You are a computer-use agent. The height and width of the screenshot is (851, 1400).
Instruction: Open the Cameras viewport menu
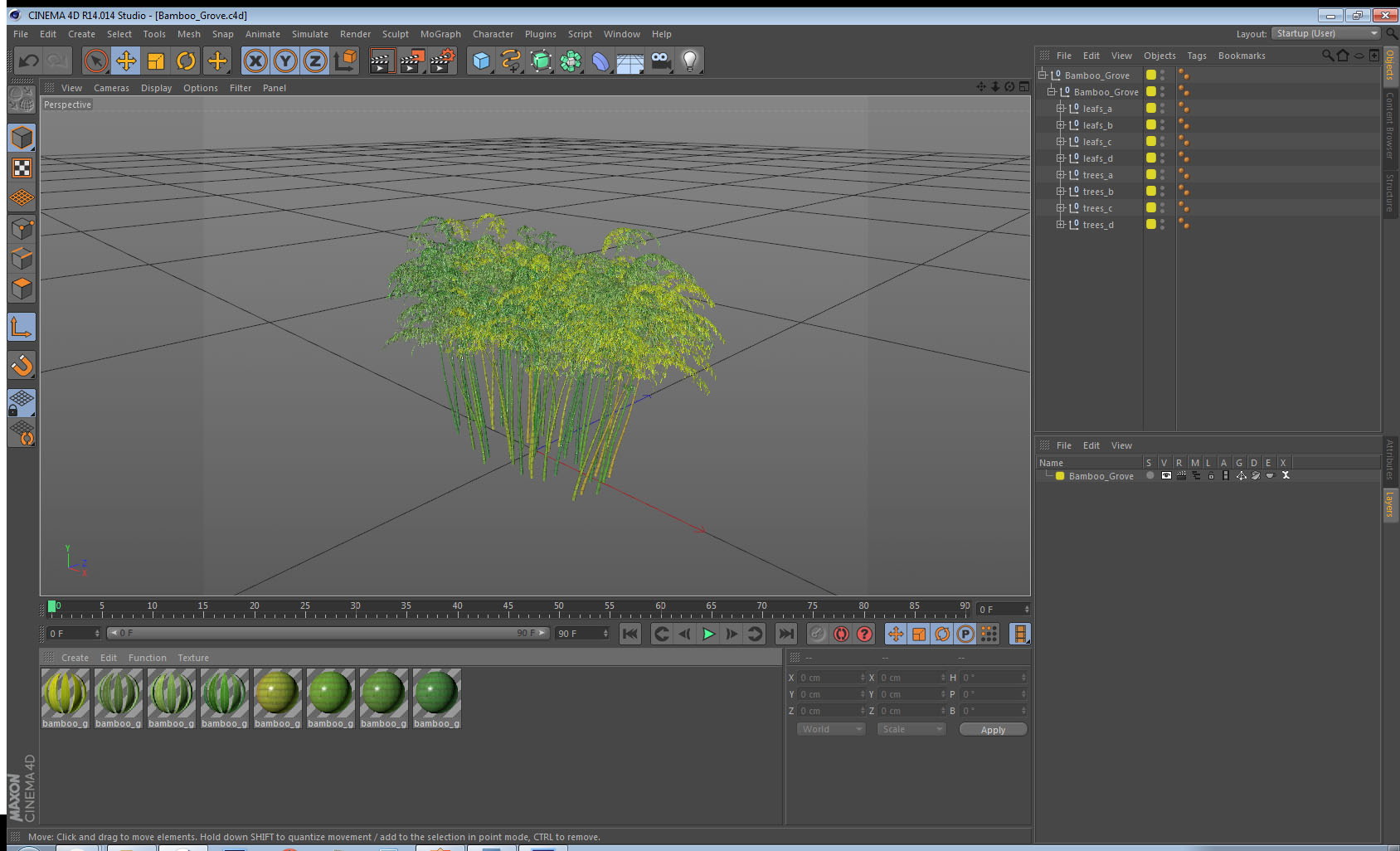coord(111,88)
